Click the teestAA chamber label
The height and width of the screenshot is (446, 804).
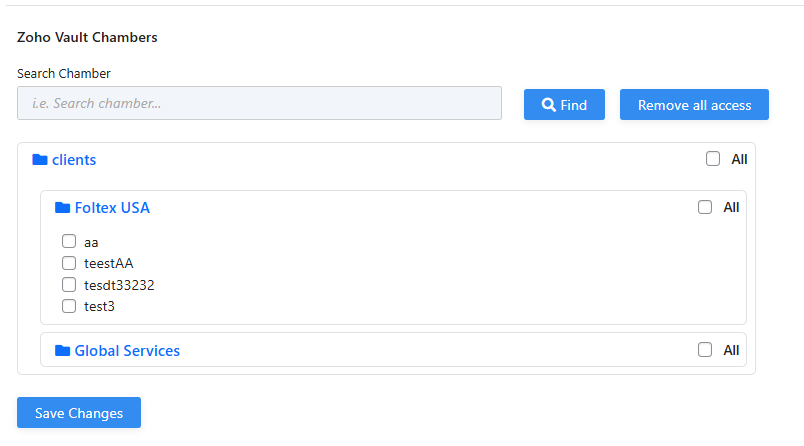tap(109, 263)
